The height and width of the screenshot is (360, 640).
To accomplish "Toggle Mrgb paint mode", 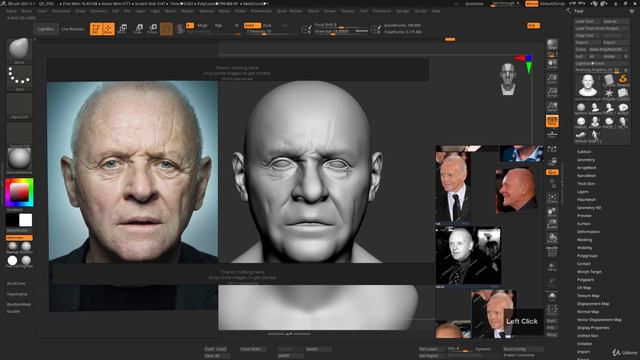I will (202, 25).
